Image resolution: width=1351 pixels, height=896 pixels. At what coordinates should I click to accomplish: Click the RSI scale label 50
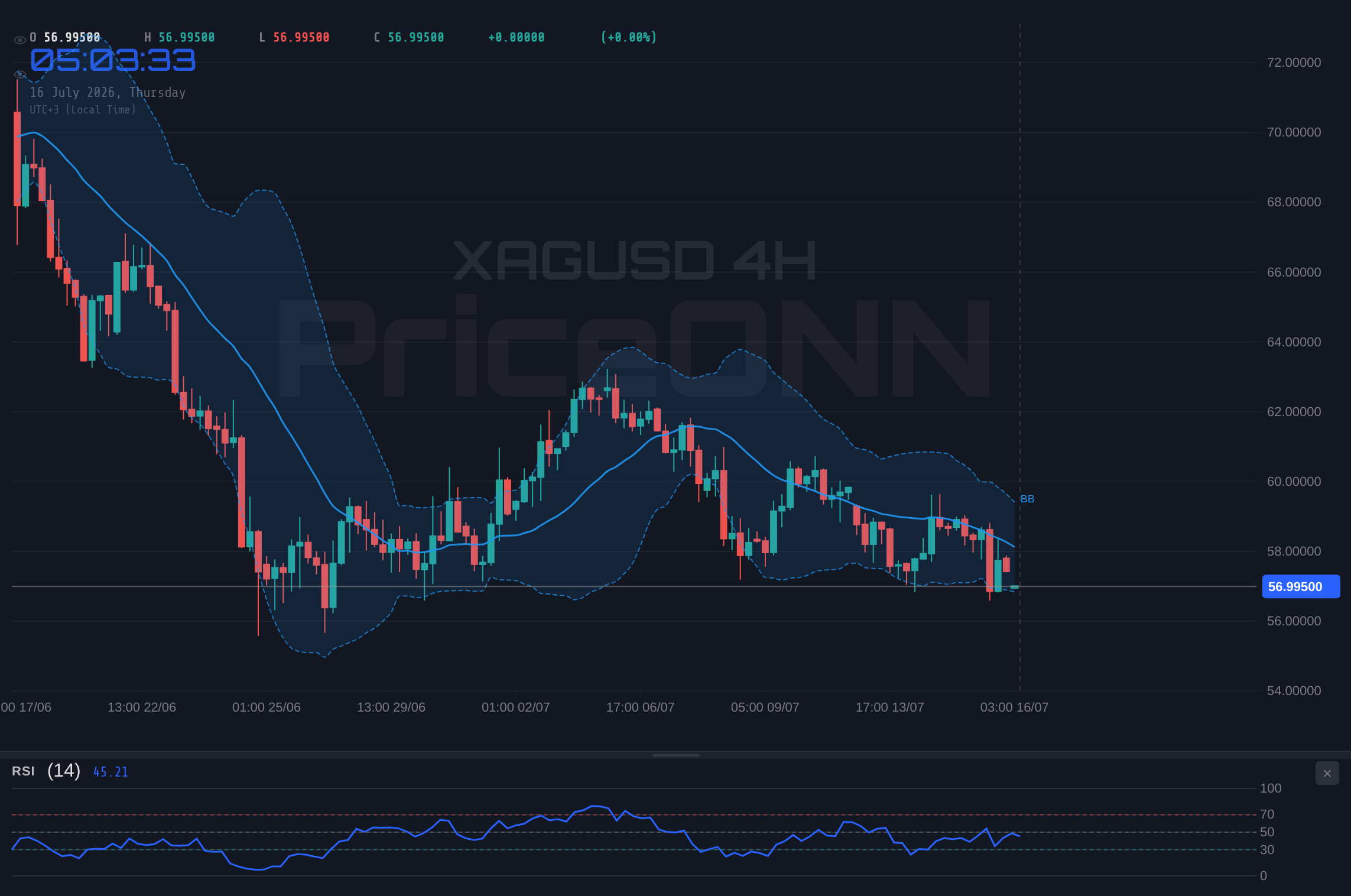[x=1267, y=832]
